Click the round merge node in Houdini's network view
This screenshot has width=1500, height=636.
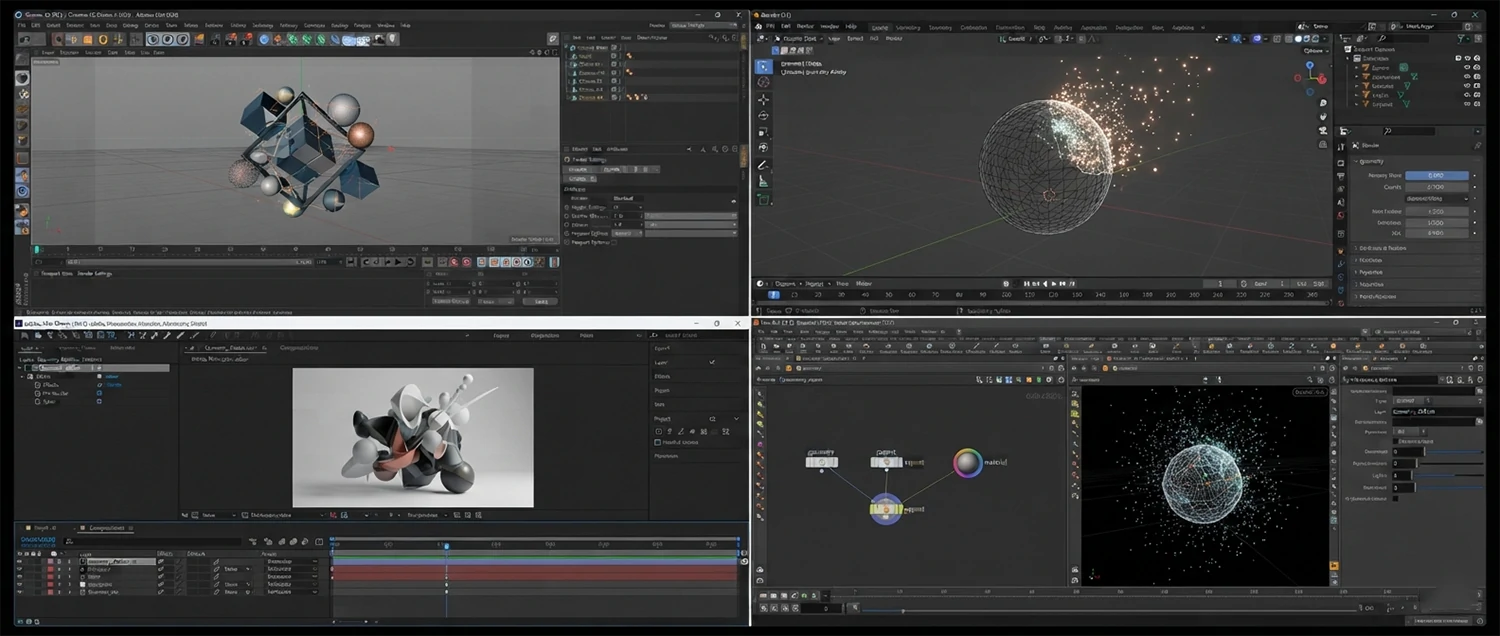pyautogui.click(x=886, y=508)
